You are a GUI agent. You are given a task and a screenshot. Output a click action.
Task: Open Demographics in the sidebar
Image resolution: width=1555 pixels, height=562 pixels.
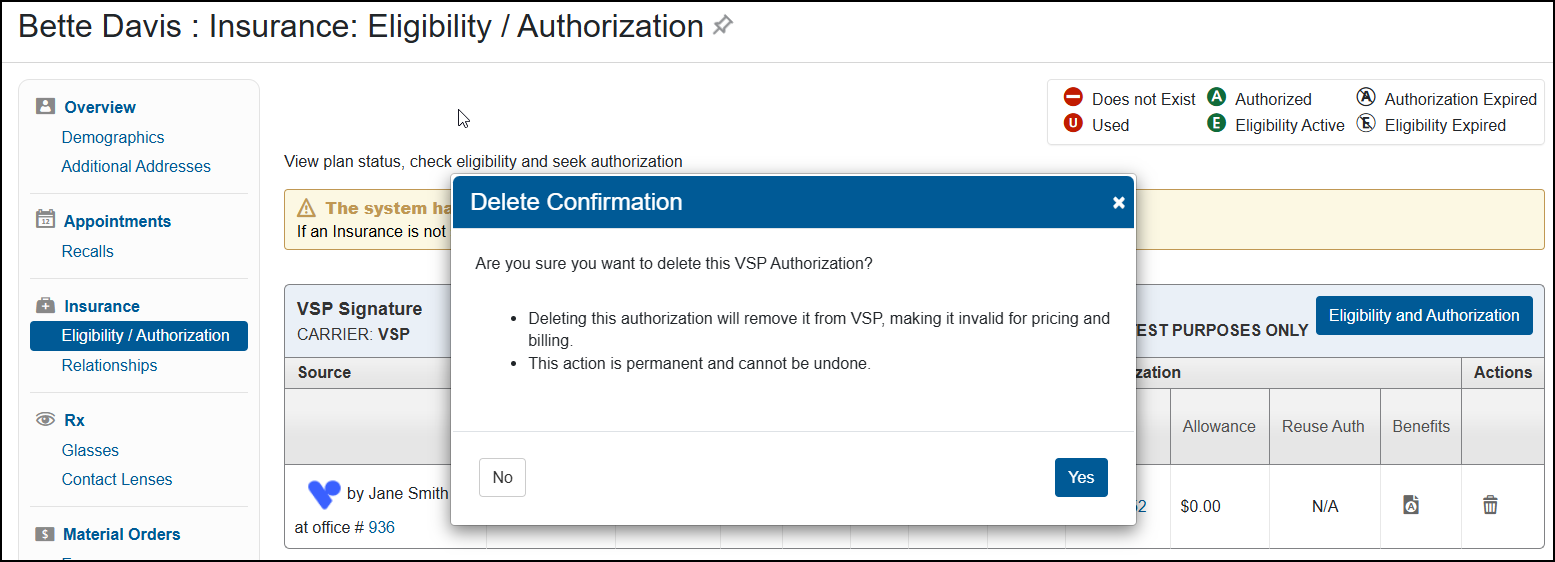pyautogui.click(x=113, y=138)
